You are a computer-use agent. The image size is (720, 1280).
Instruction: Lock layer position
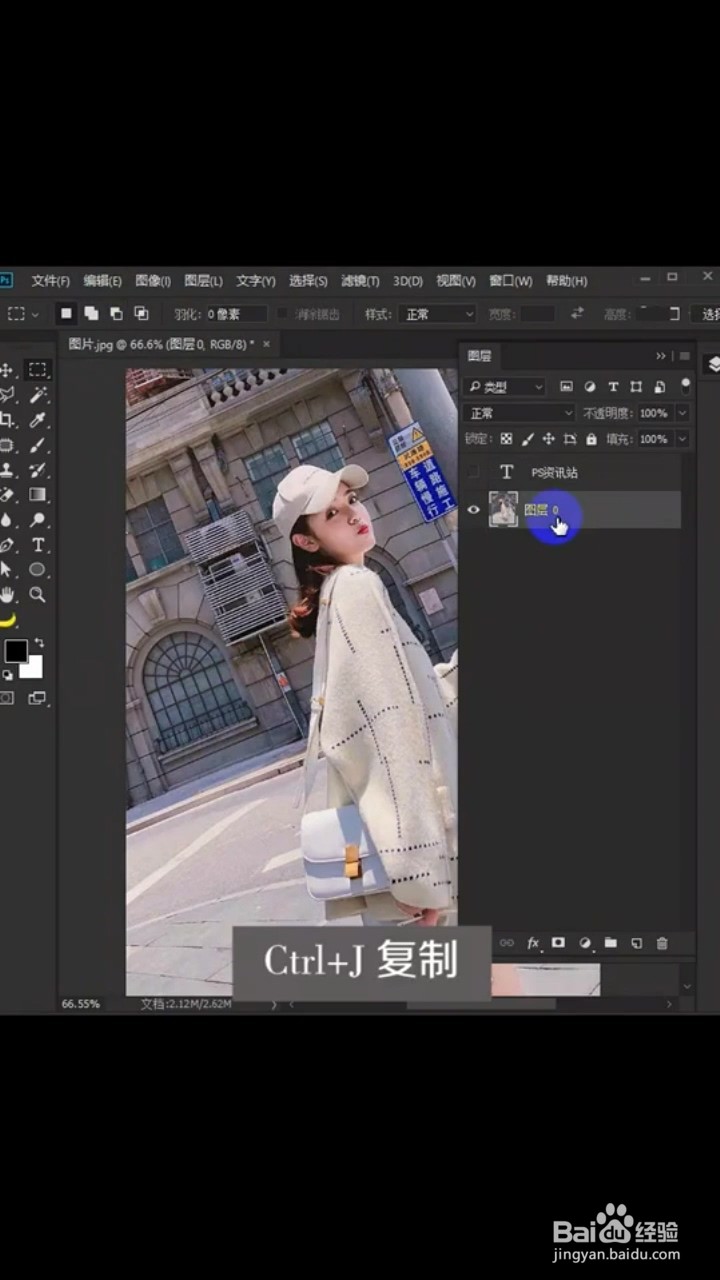549,439
